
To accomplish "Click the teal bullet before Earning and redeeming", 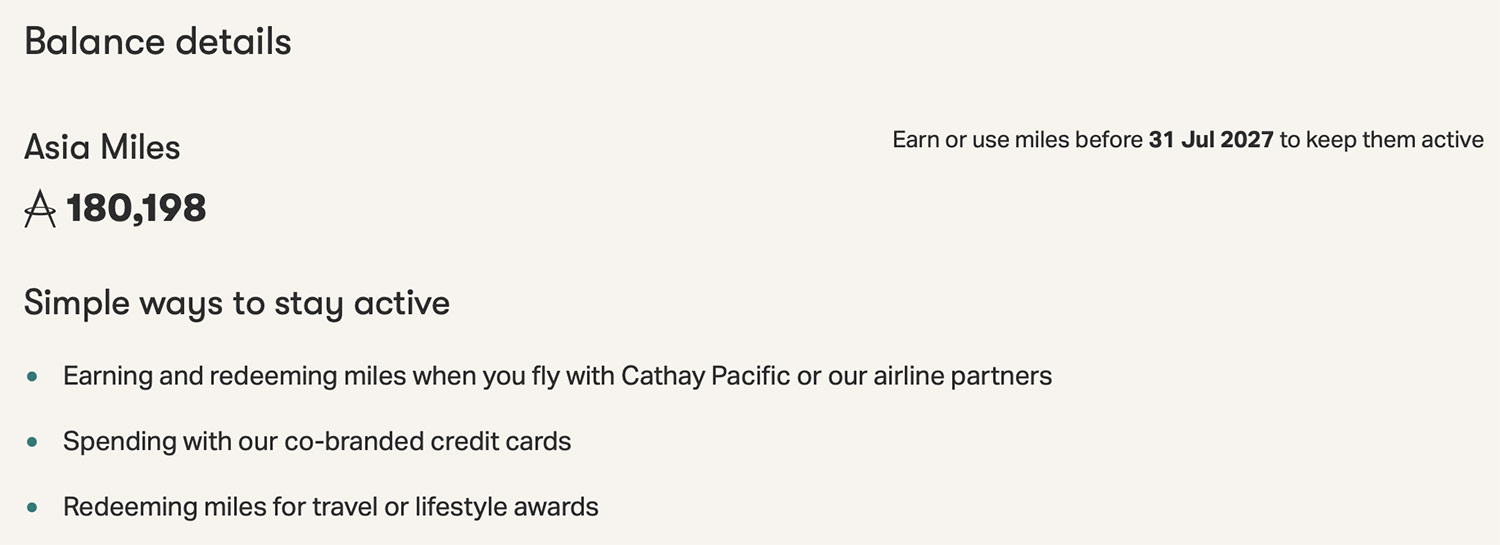I will (33, 377).
